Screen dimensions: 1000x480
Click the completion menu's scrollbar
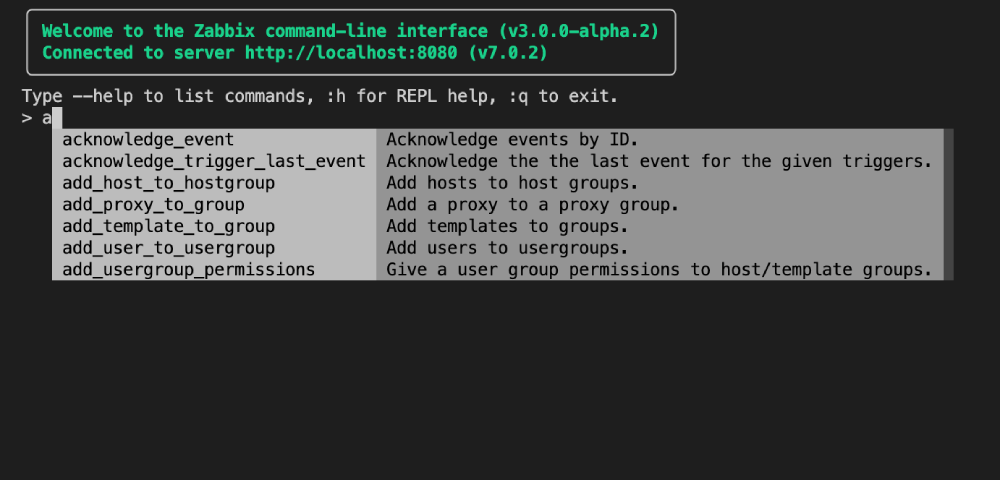click(948, 204)
